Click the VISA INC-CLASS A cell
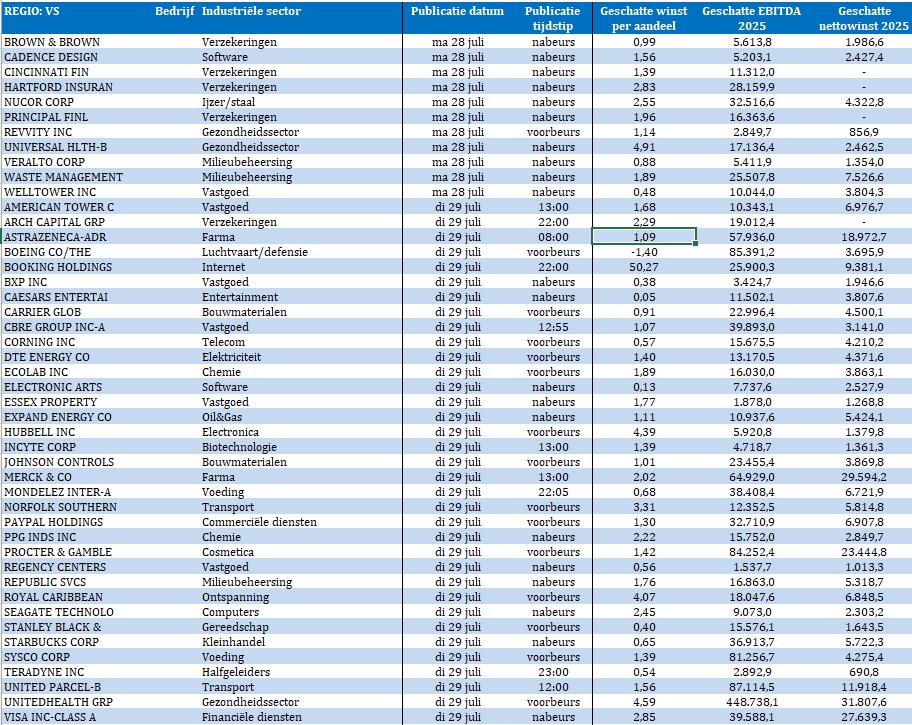This screenshot has width=912, height=725. (x=50, y=717)
